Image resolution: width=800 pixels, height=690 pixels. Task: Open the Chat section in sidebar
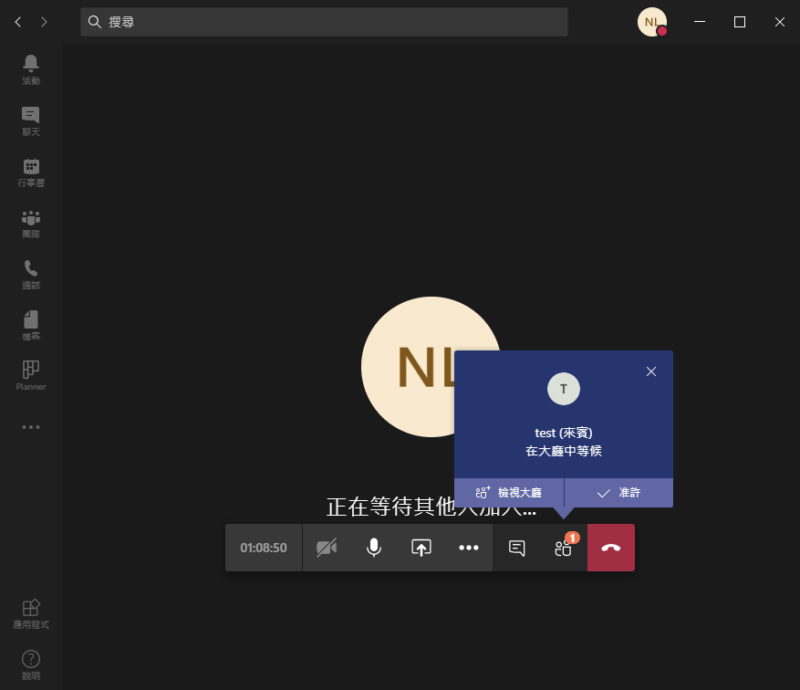[31, 119]
